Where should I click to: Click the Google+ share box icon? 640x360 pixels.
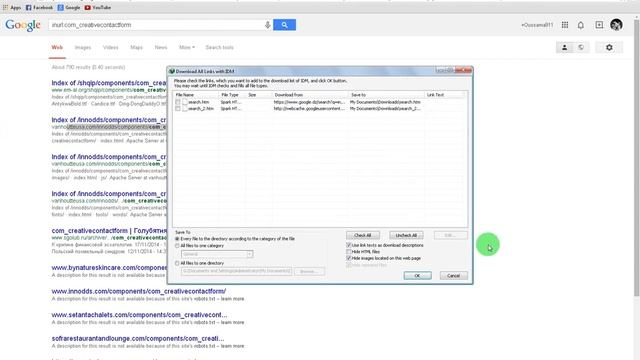pyautogui.click(x=599, y=25)
